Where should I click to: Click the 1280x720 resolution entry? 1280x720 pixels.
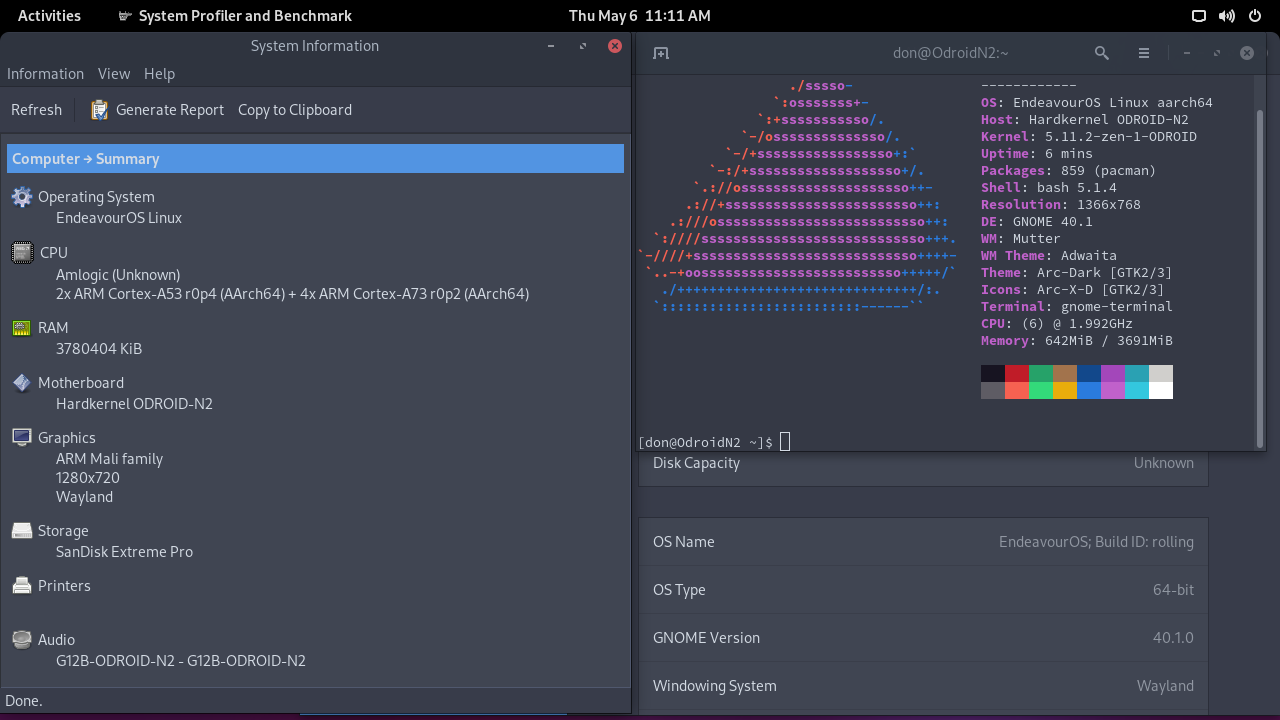[x=88, y=478]
